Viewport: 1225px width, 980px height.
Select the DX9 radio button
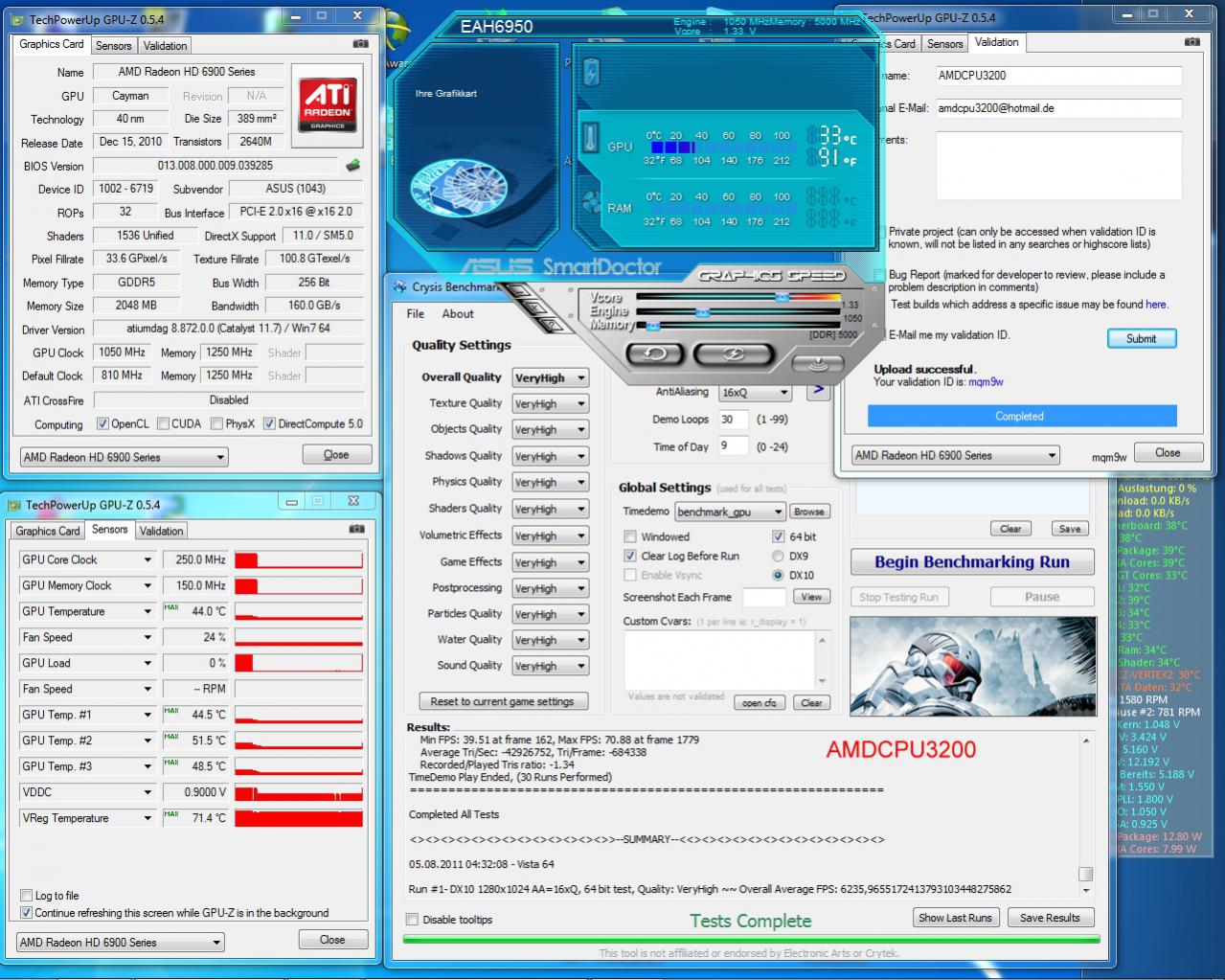(778, 556)
